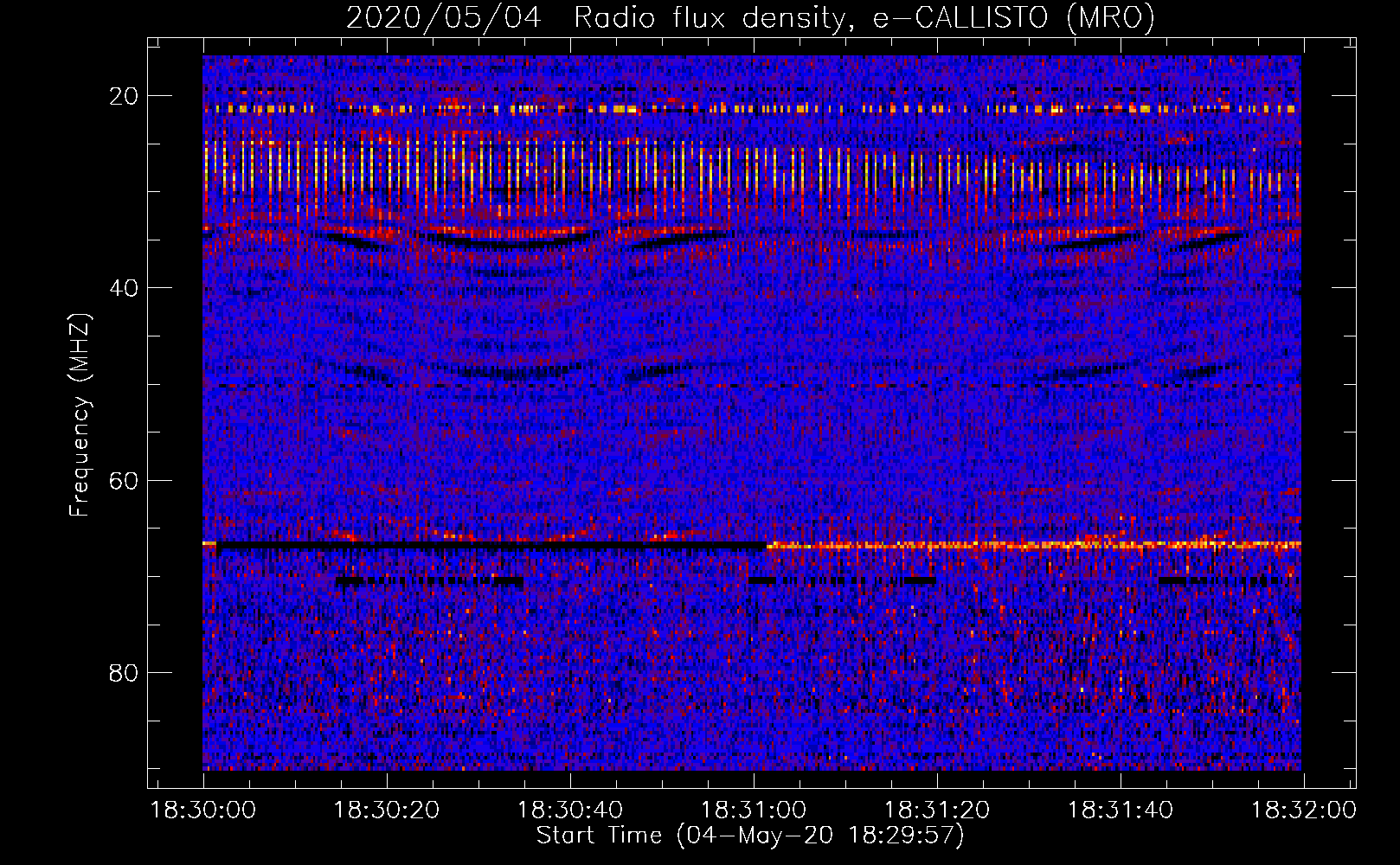
Task: Click the 40 MHz frequency tick label
Action: 125,288
